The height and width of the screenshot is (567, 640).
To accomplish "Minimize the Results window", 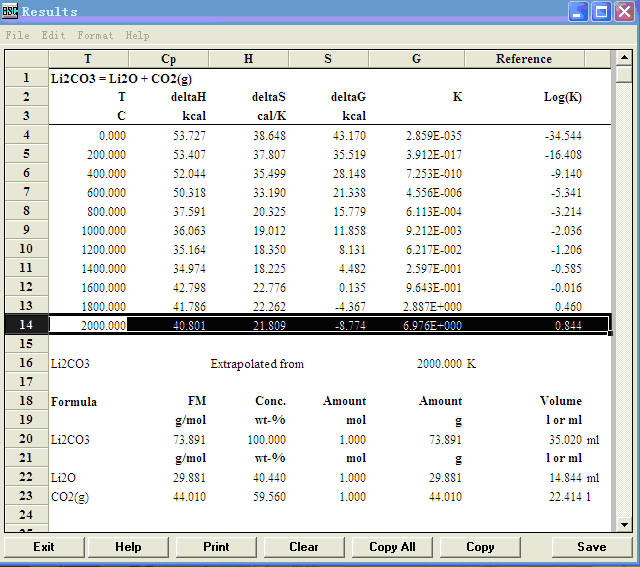I will [x=578, y=11].
